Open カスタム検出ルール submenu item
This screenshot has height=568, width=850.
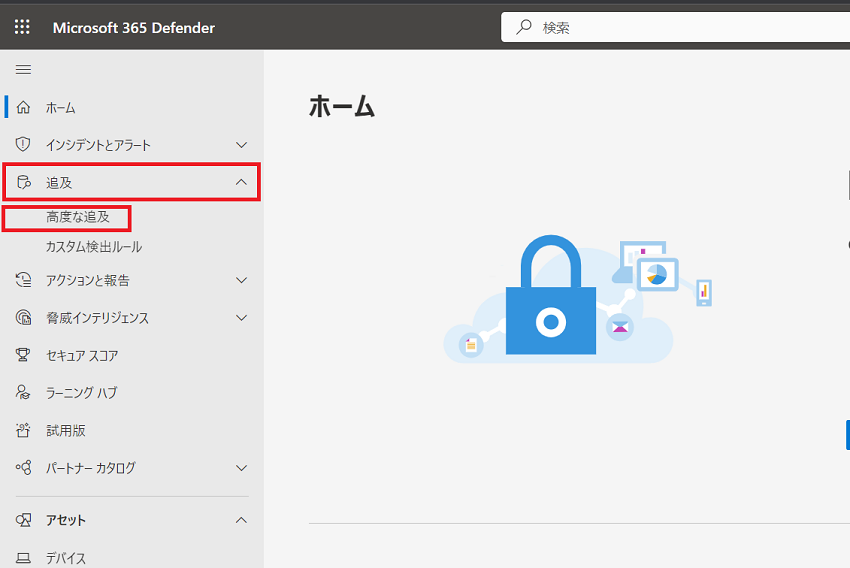tap(94, 247)
